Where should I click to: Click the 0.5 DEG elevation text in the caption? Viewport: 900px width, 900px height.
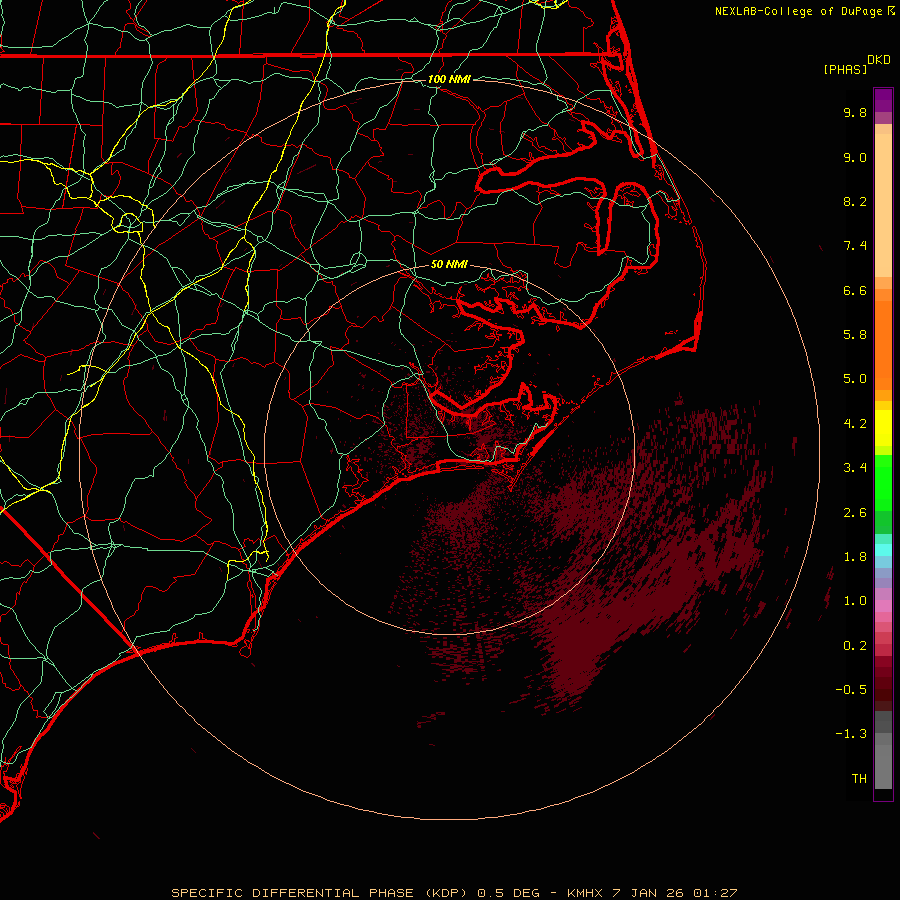509,893
